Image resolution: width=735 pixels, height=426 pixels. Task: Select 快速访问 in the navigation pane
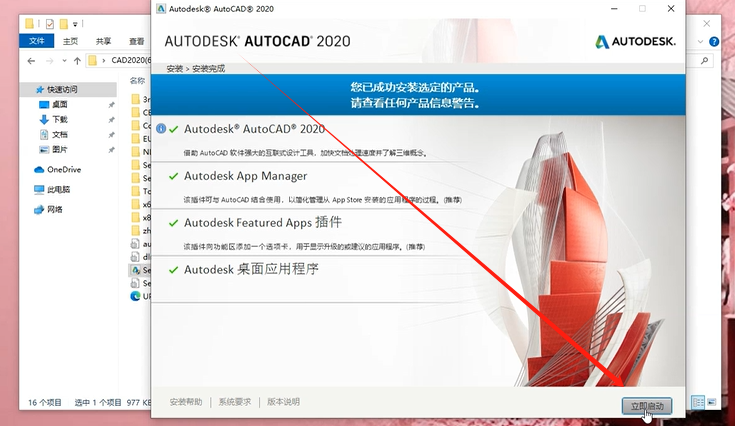62,89
